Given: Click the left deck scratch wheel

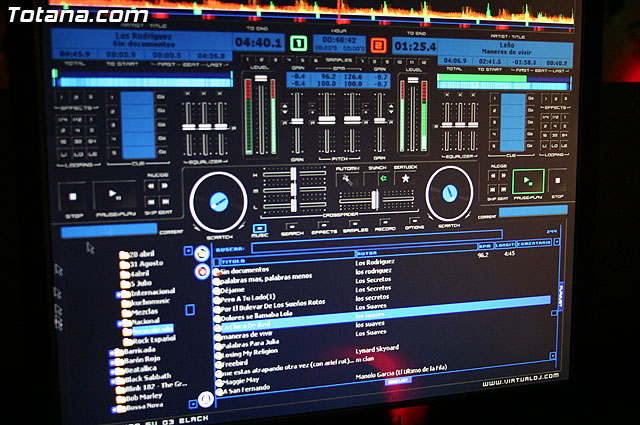Looking at the screenshot, I should point(219,199).
